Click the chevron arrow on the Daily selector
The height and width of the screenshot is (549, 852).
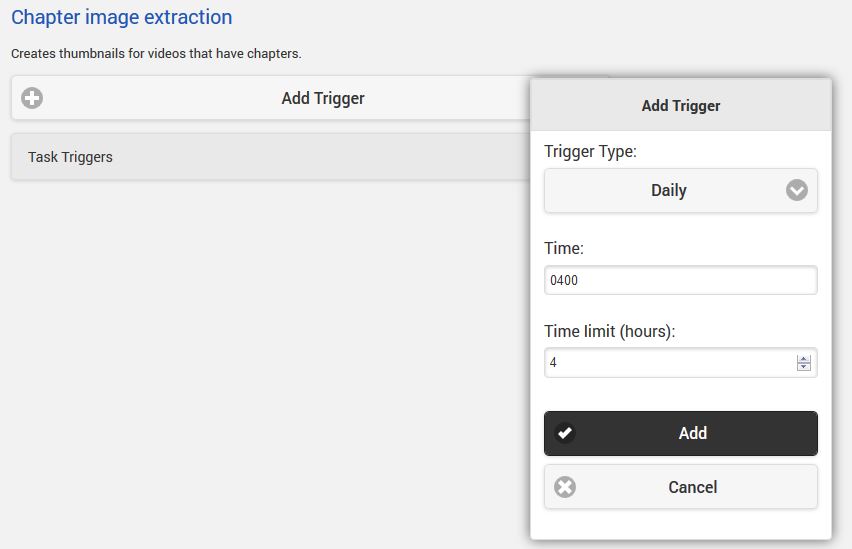pos(796,190)
